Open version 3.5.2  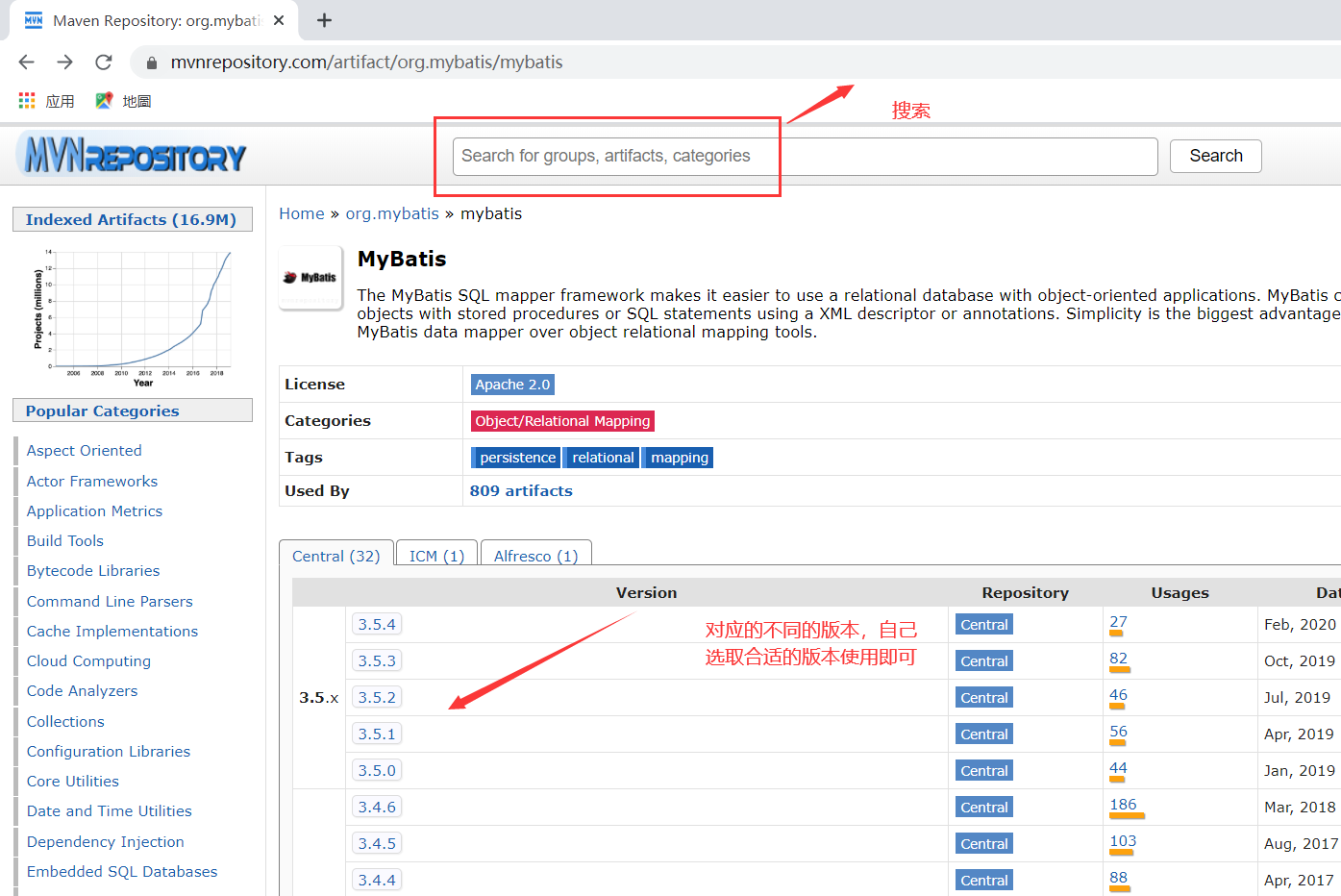tap(377, 697)
